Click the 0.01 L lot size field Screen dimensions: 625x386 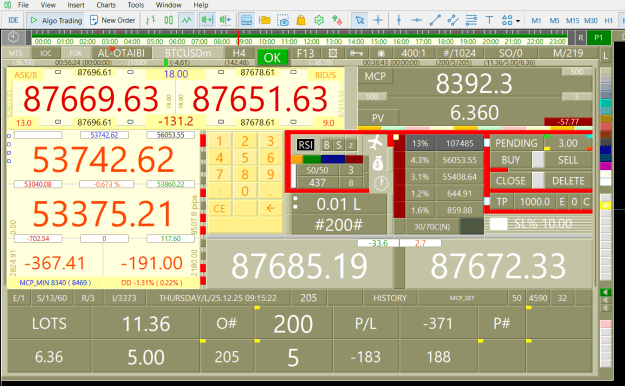click(x=338, y=204)
